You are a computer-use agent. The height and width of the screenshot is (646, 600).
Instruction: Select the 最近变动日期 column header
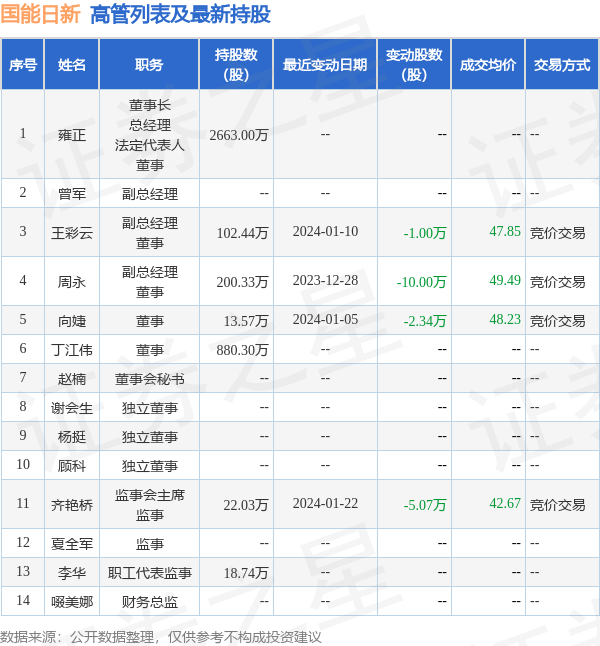tap(325, 65)
